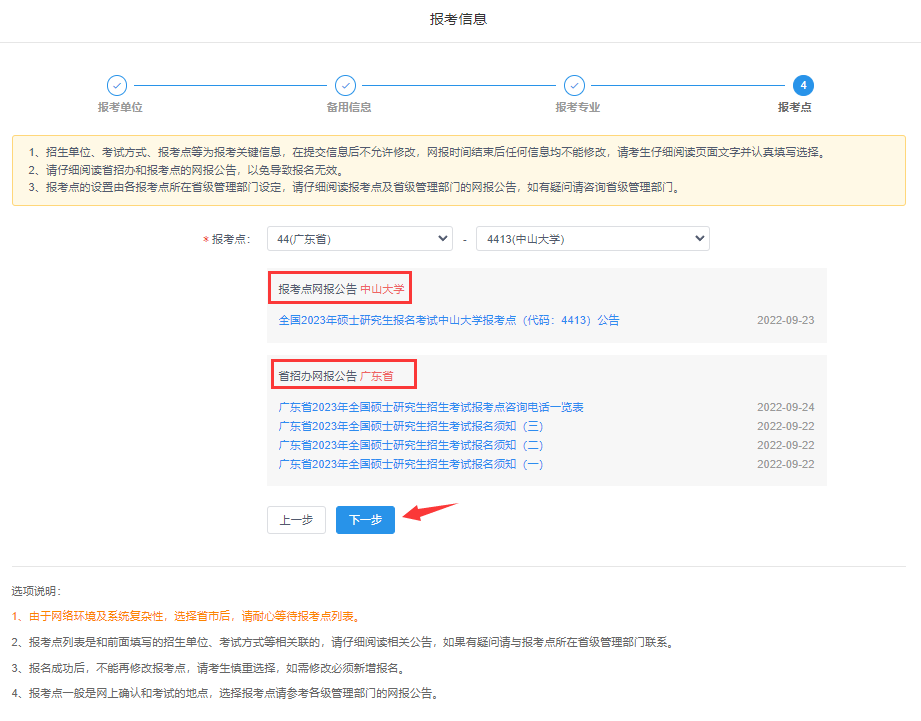Open 报考点咨询电话一览表 announcement link
This screenshot has height=721, width=921.
pyautogui.click(x=430, y=407)
